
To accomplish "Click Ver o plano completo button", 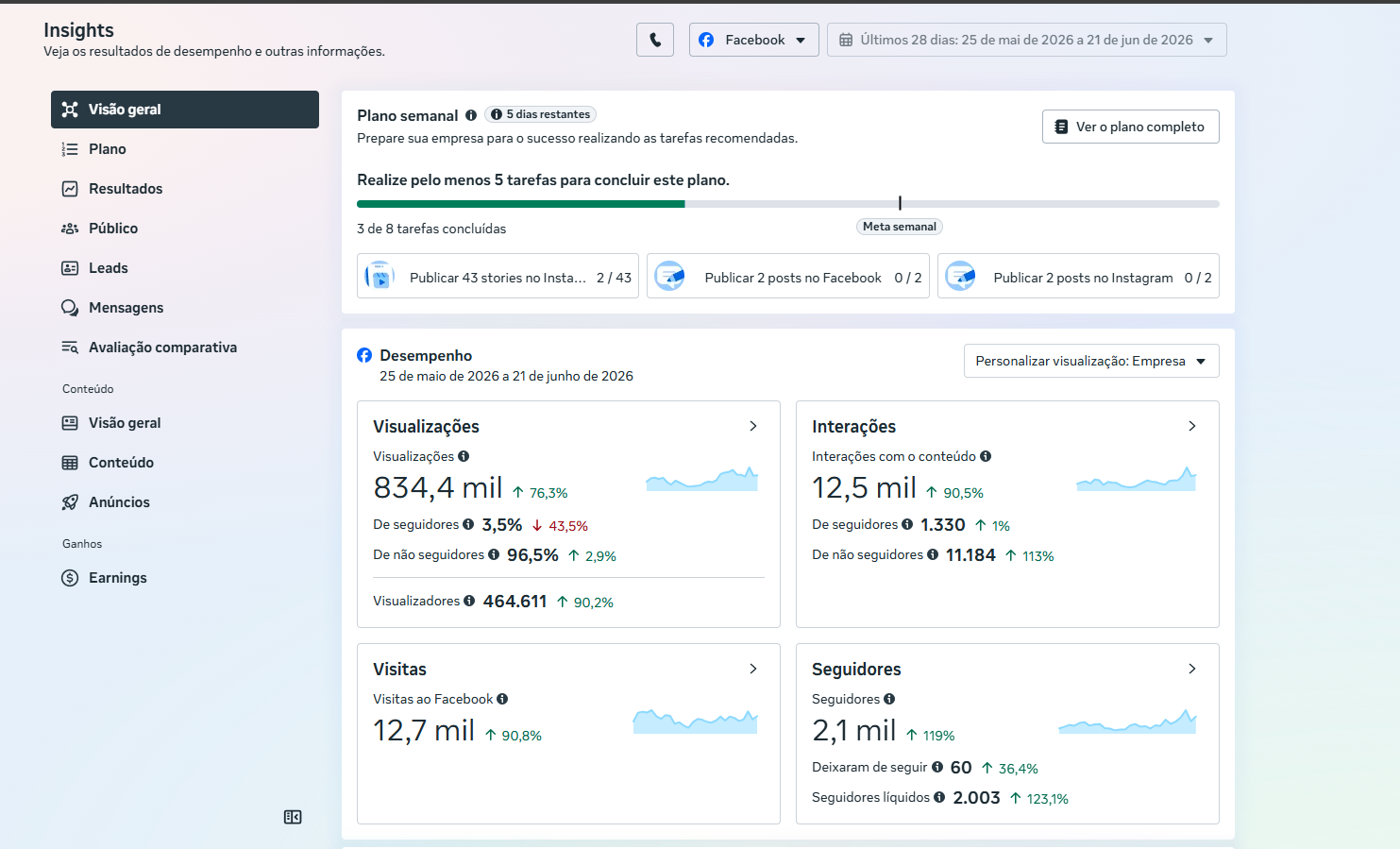I will (x=1131, y=127).
